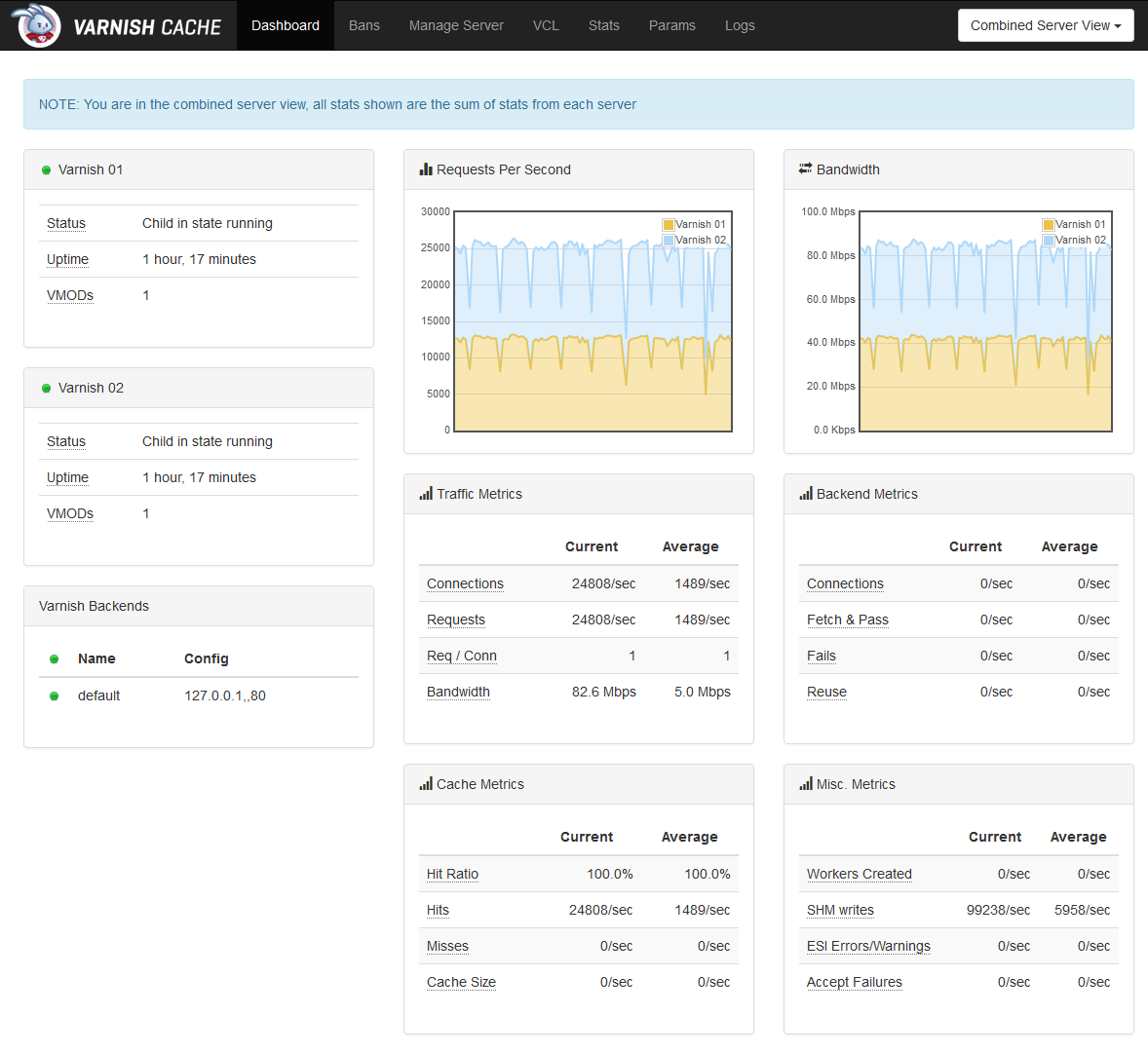Click the 82.6 Mbps current bandwidth value
Image resolution: width=1148 pixels, height=1052 pixels.
point(603,692)
